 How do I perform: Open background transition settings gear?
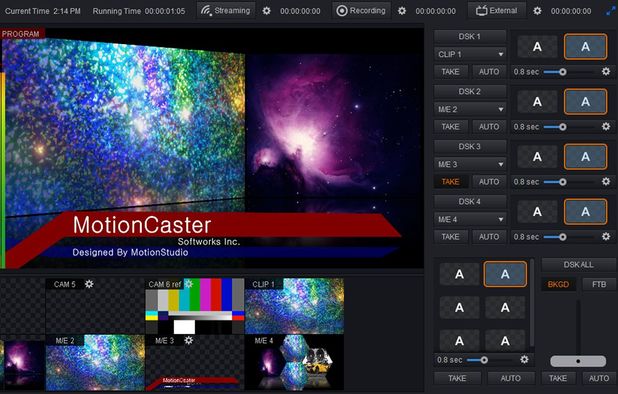(x=524, y=359)
